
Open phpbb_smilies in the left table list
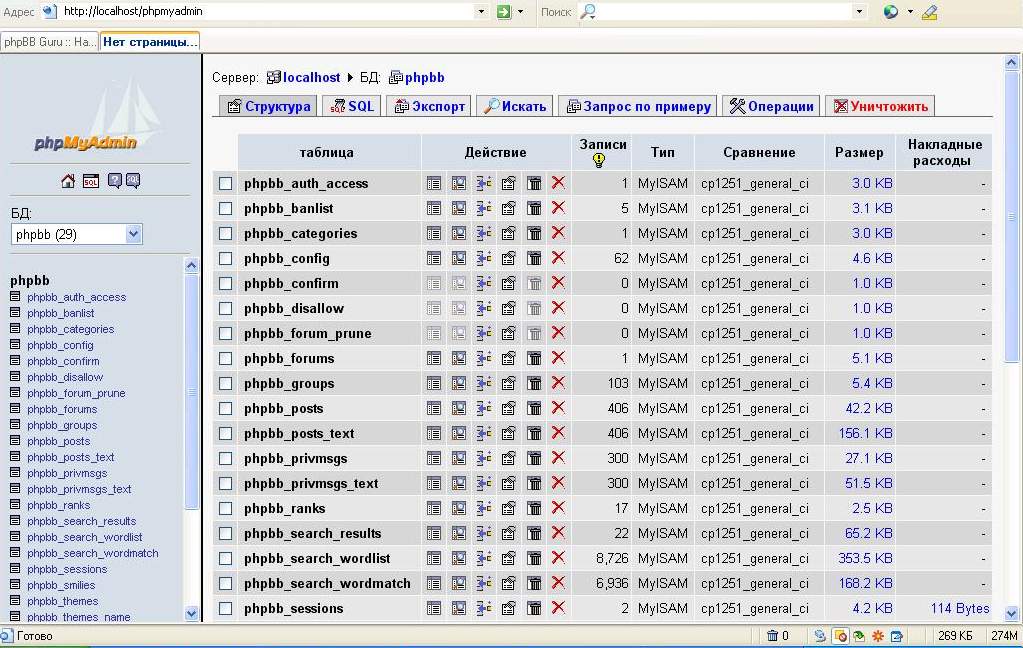61,585
